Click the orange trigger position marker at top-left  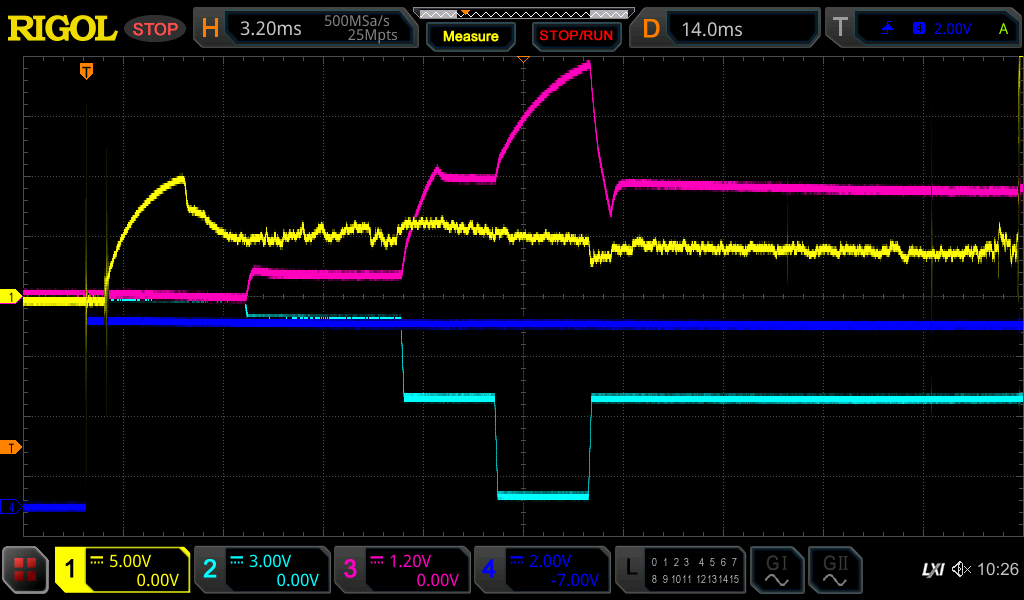click(x=87, y=70)
